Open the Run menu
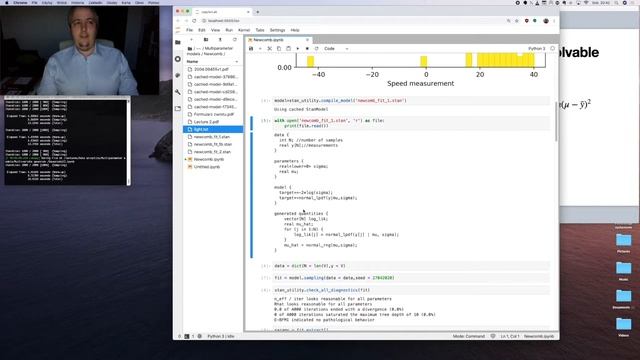 point(229,30)
